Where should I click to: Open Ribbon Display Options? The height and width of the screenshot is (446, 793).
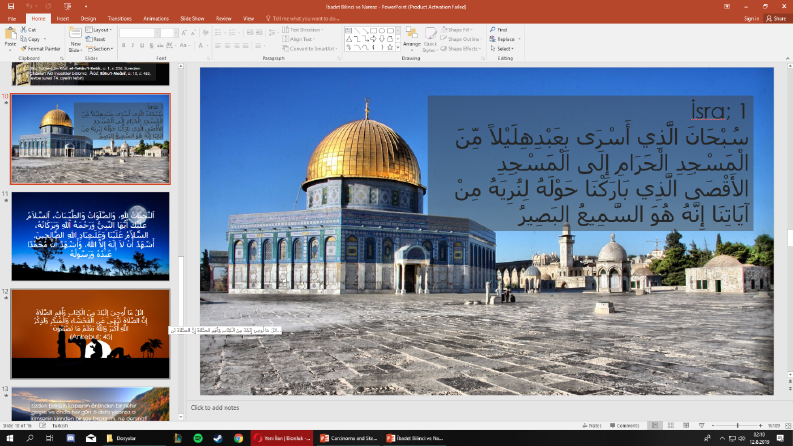(x=727, y=7)
